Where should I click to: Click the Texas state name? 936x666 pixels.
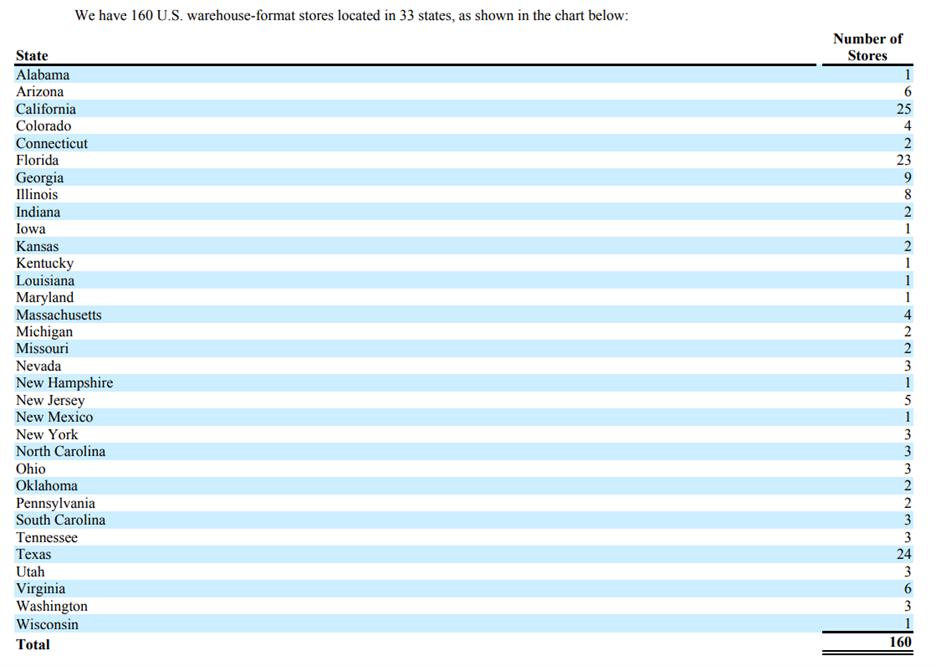[x=33, y=554]
